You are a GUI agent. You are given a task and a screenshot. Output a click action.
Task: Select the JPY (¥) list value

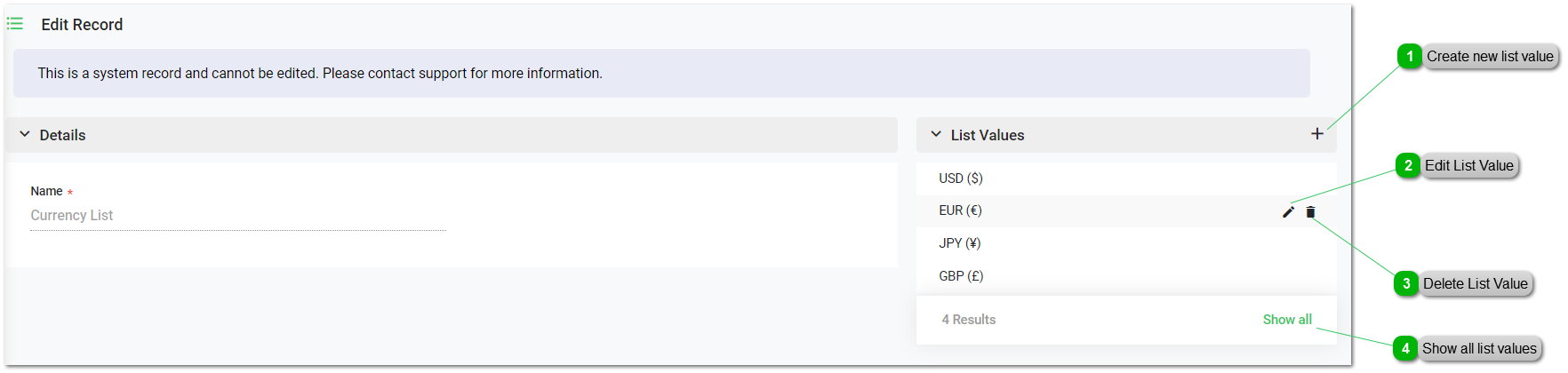click(960, 243)
